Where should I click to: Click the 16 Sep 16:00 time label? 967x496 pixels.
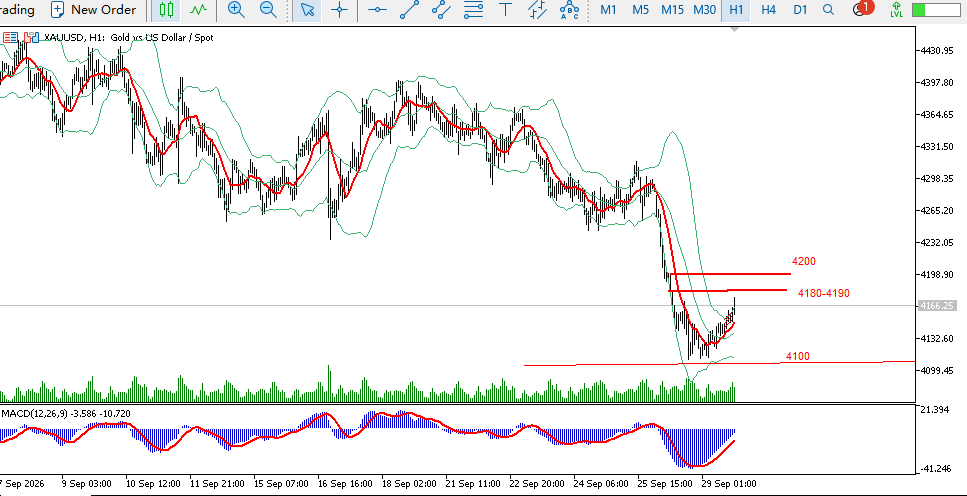tap(344, 483)
